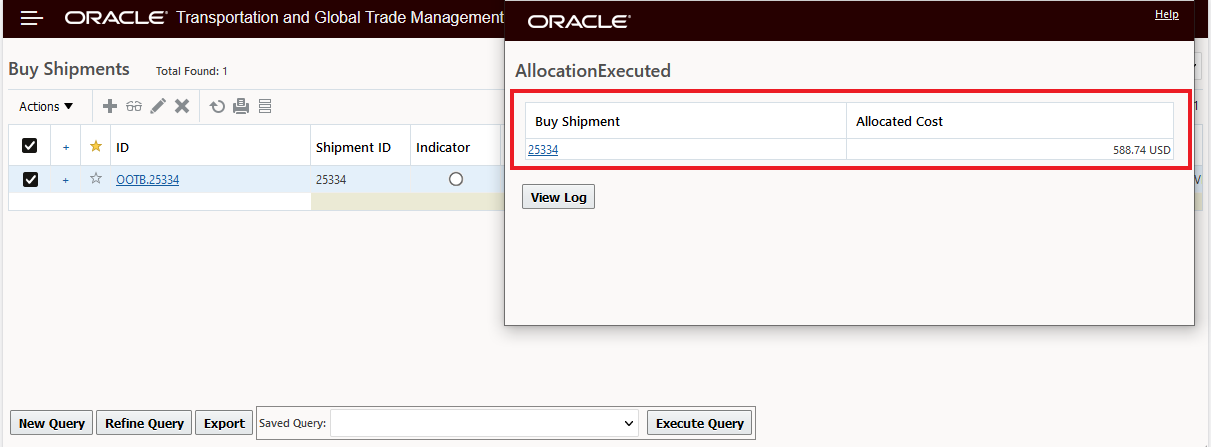
Task: Uncheck the OOTB.25334 row checkbox
Action: click(x=30, y=179)
